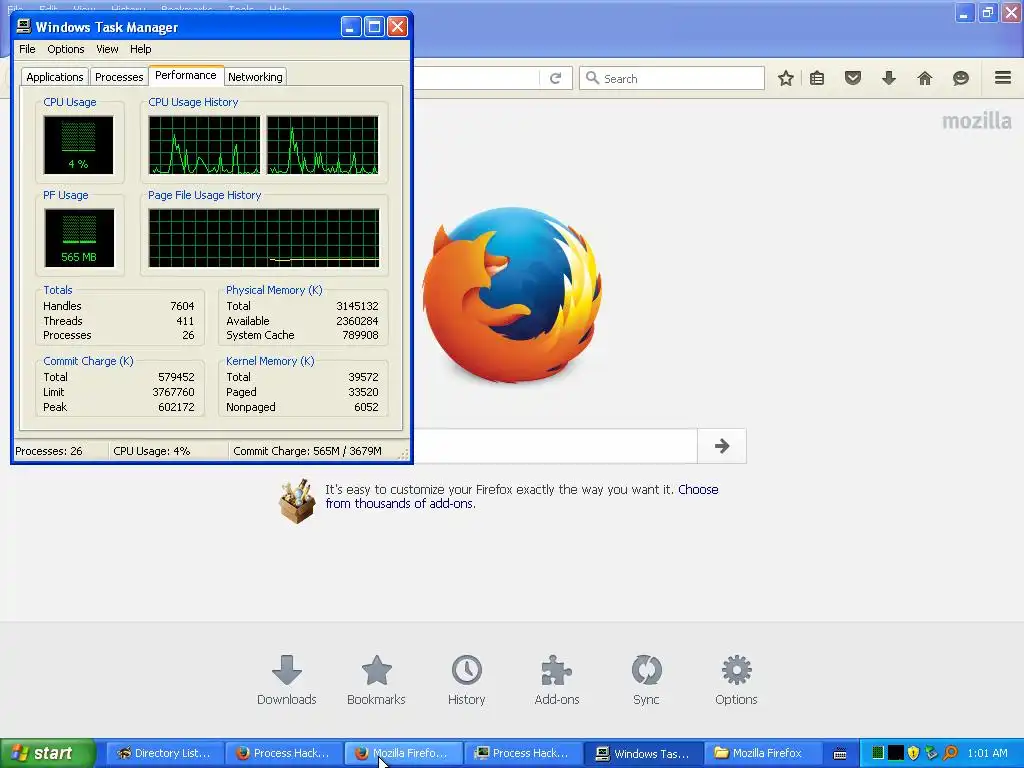The height and width of the screenshot is (768, 1024).
Task: Click the Kernel Memory Paged value 33520
Action: (363, 392)
